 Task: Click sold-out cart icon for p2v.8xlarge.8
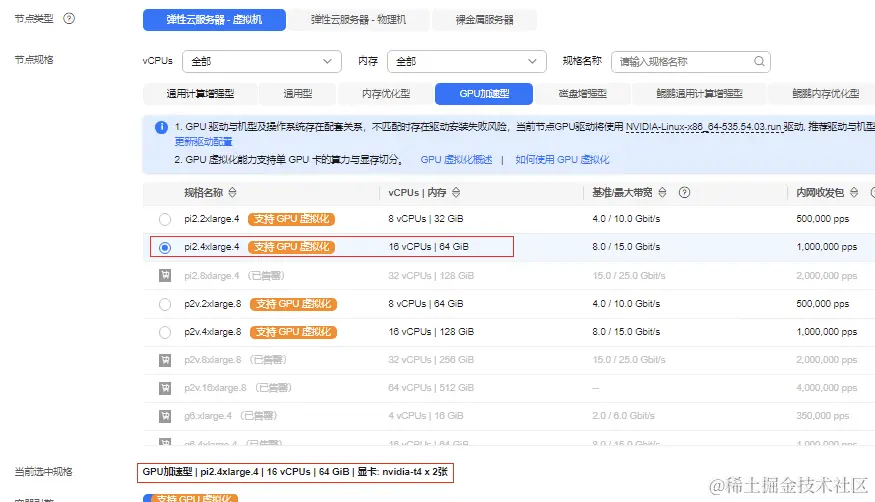click(165, 360)
